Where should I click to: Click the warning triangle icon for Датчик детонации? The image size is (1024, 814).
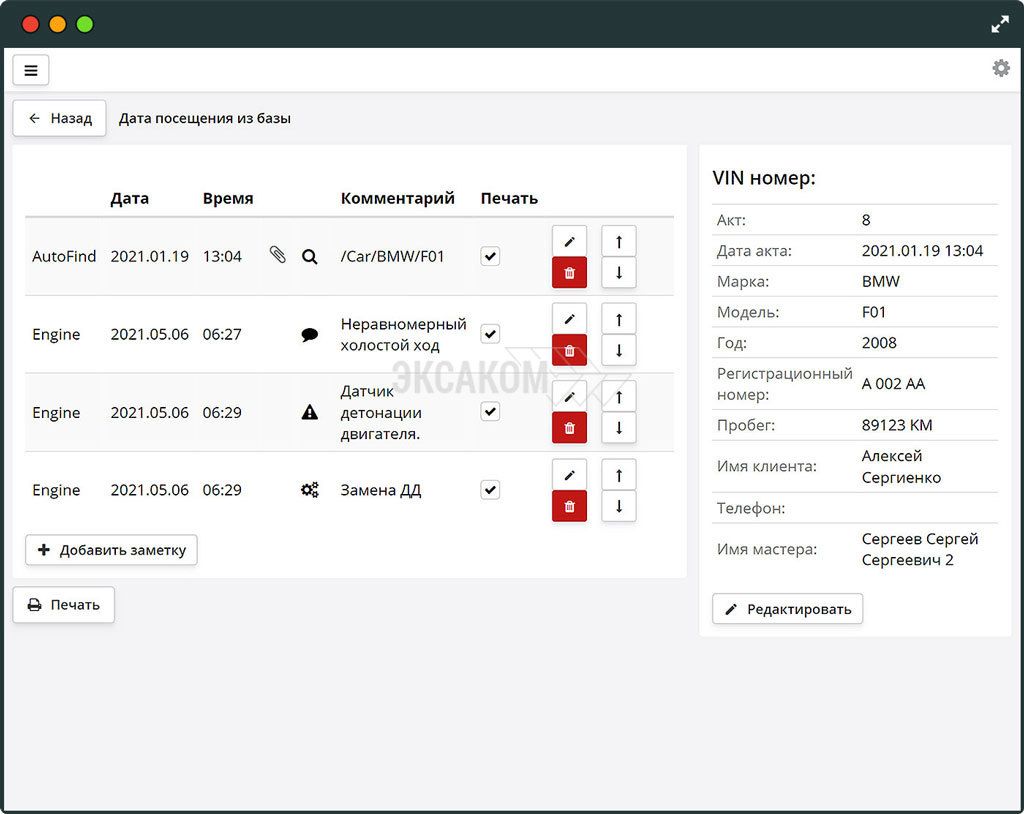(310, 412)
